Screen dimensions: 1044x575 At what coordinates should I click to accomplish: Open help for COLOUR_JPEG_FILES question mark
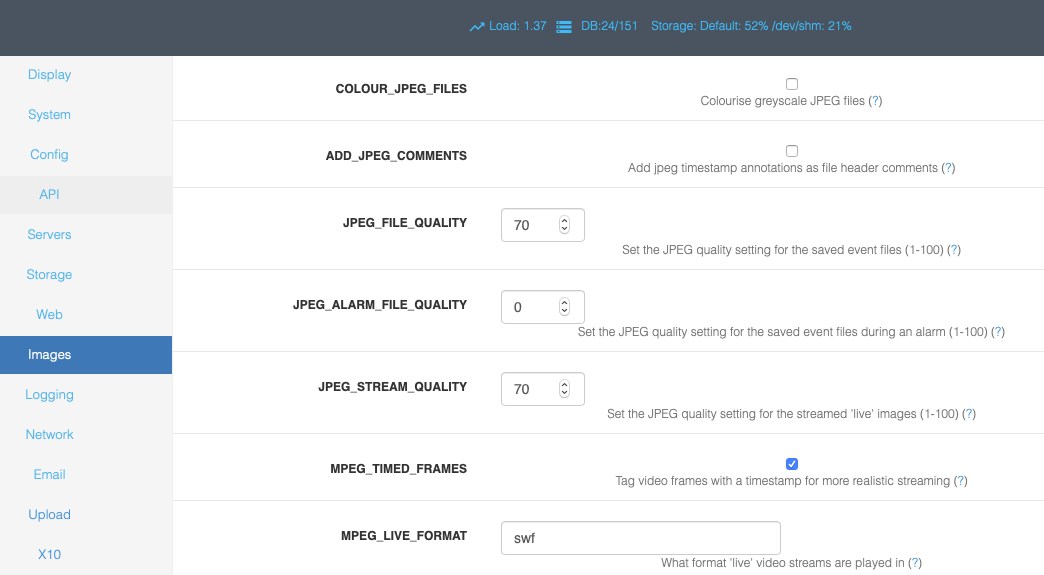coord(876,101)
